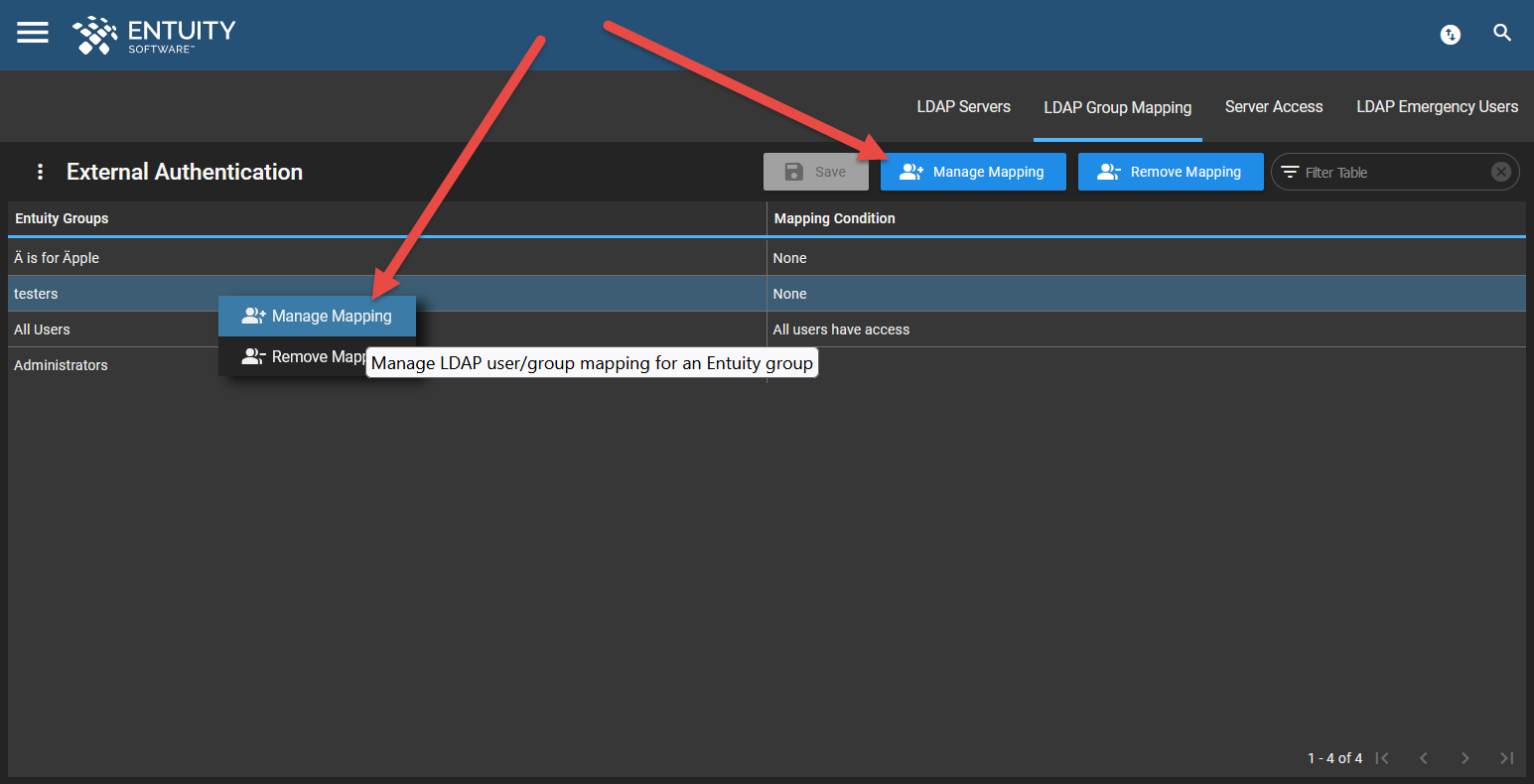Viewport: 1534px width, 784px height.
Task: Jump to the last table page
Action: tap(1506, 758)
